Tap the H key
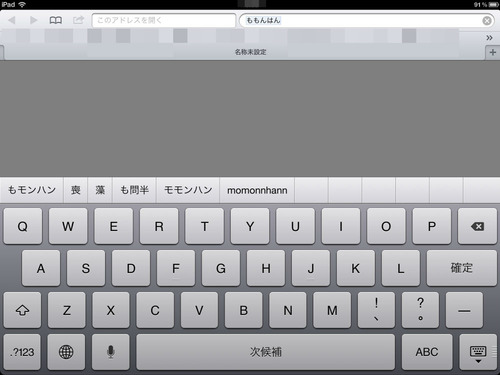Image resolution: width=500 pixels, height=375 pixels. click(266, 268)
